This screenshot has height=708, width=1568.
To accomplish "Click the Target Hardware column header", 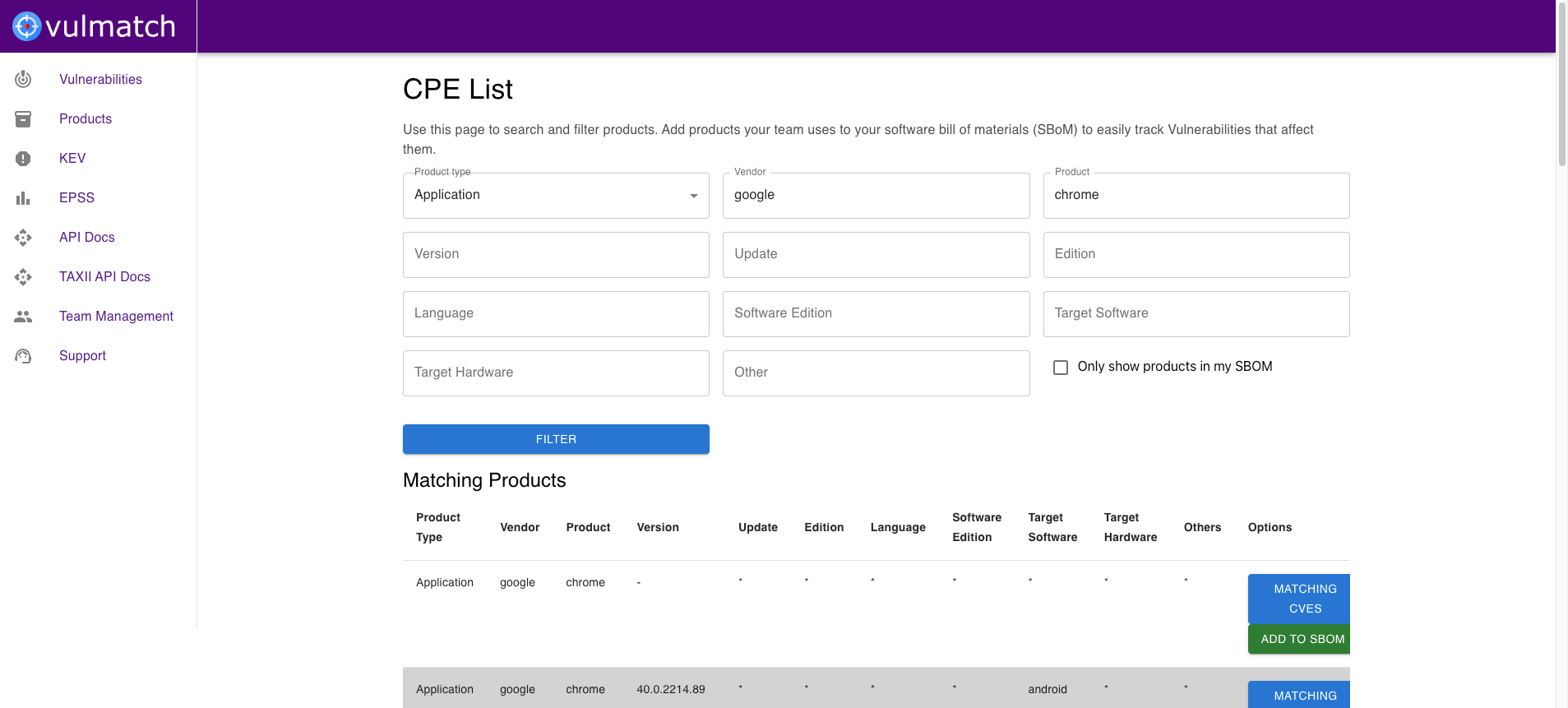I will point(1131,527).
